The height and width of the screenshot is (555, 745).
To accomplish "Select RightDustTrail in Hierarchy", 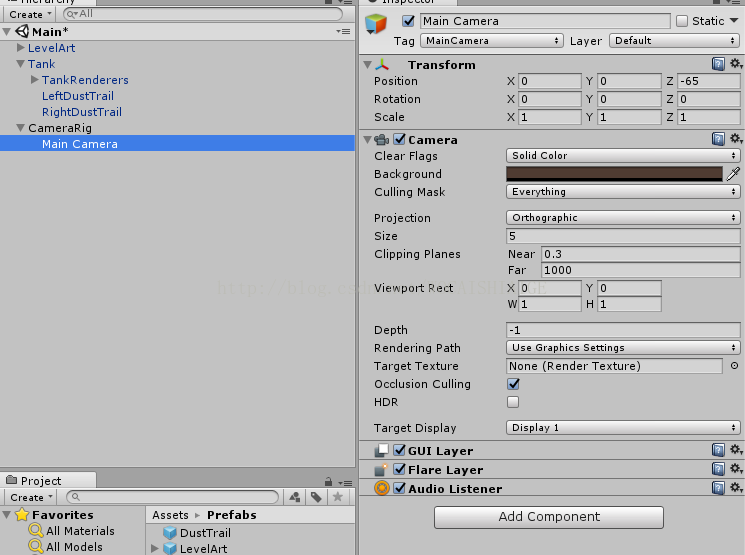I will [82, 112].
